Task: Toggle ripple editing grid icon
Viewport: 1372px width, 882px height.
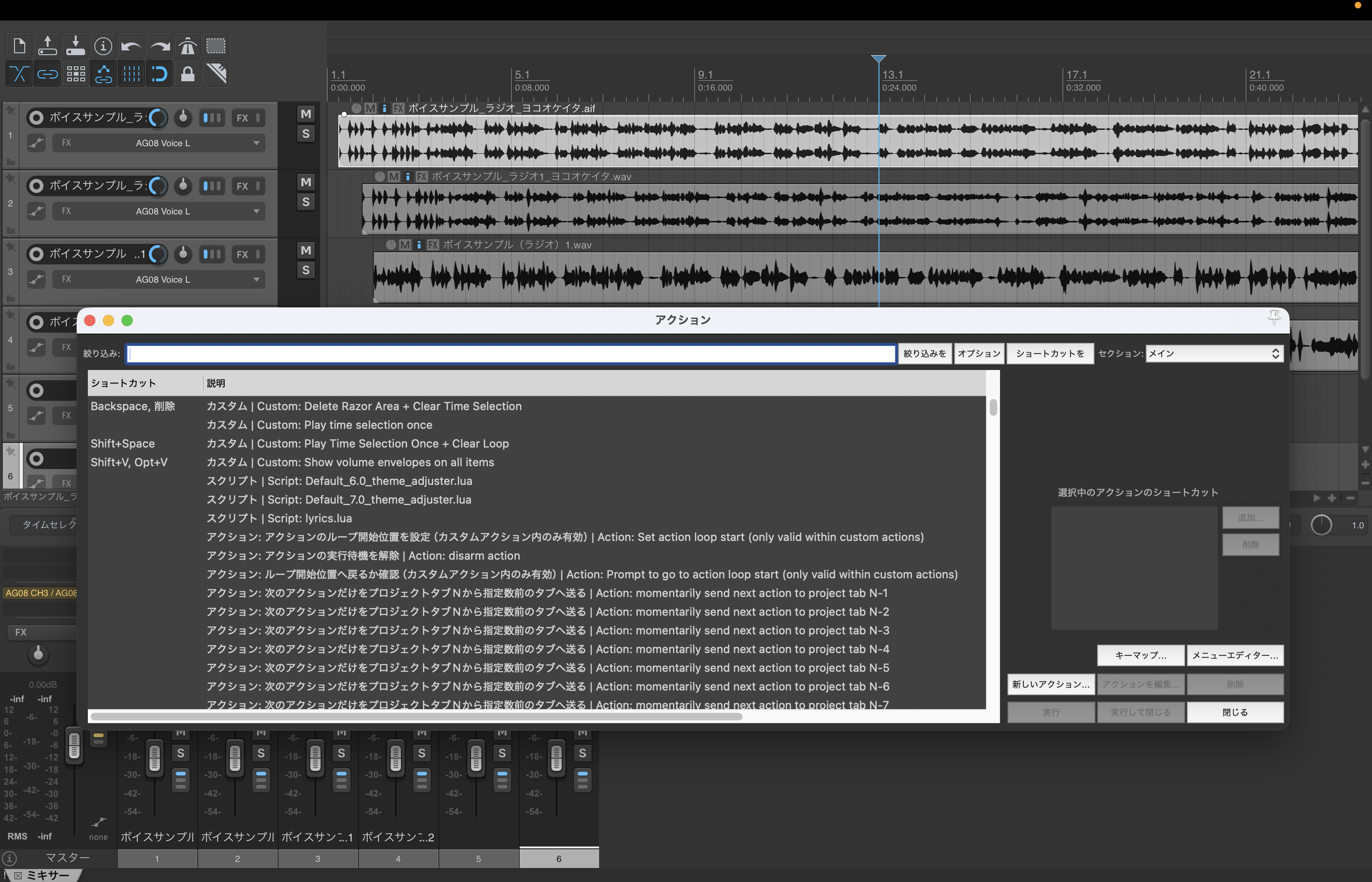Action: 75,73
